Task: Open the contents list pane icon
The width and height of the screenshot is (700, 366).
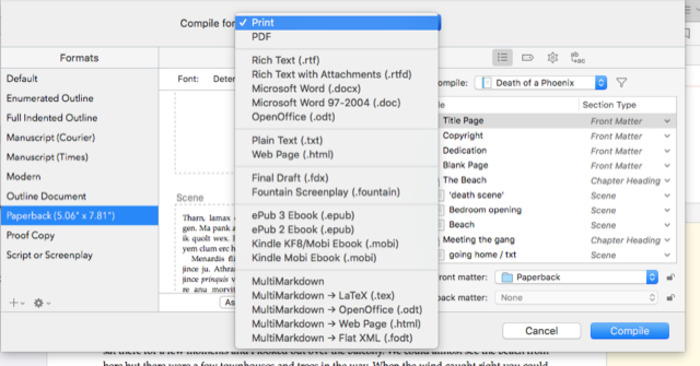Action: pyautogui.click(x=503, y=58)
